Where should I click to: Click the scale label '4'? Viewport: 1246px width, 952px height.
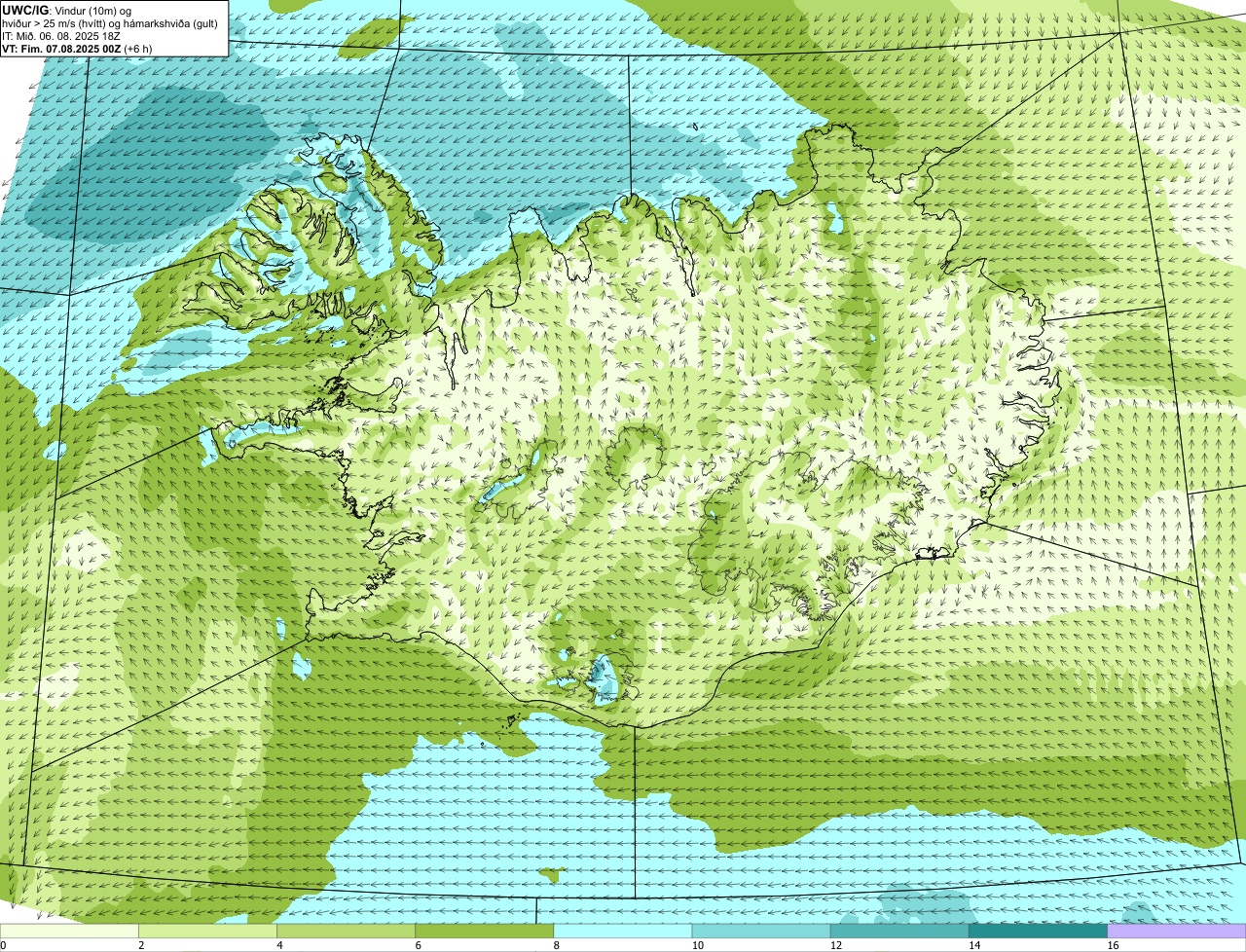click(279, 945)
